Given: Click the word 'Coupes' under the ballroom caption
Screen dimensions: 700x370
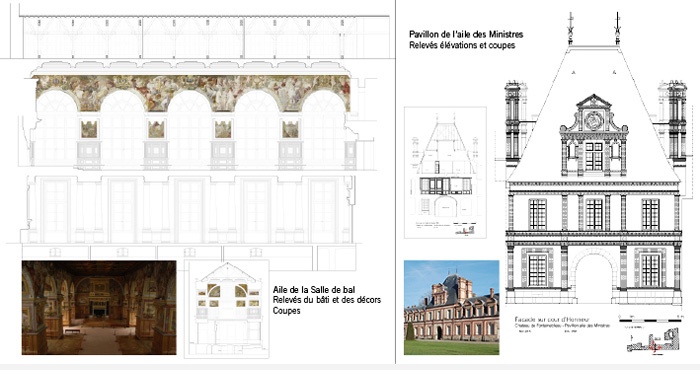Looking at the screenshot, I should coord(287,310).
